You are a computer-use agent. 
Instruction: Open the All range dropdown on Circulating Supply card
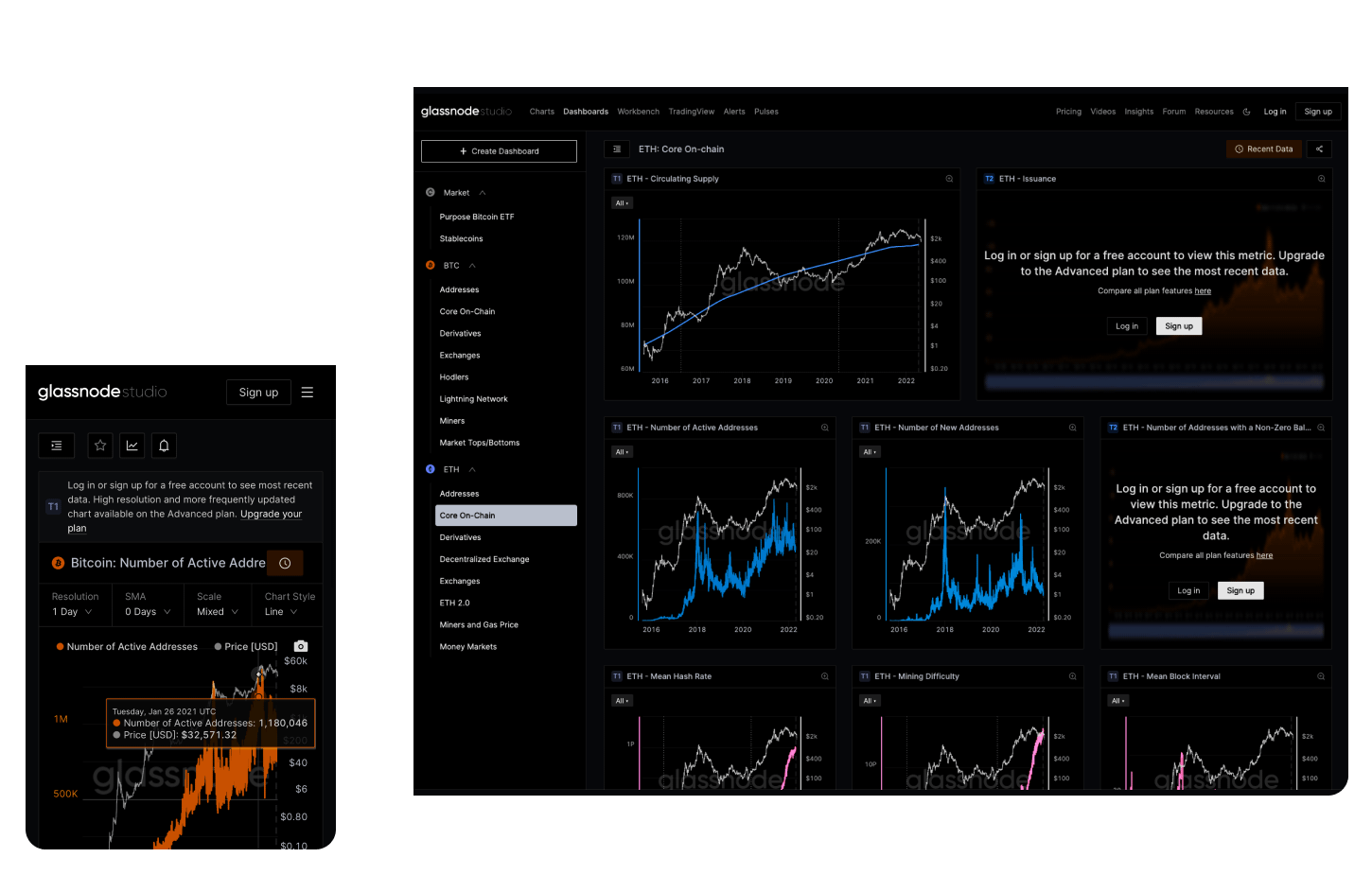pos(622,203)
